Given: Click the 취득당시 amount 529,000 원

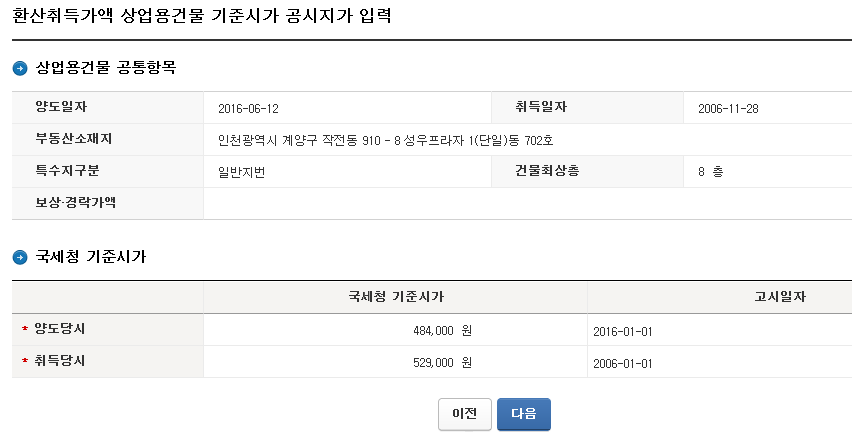Looking at the screenshot, I should coord(441,363).
